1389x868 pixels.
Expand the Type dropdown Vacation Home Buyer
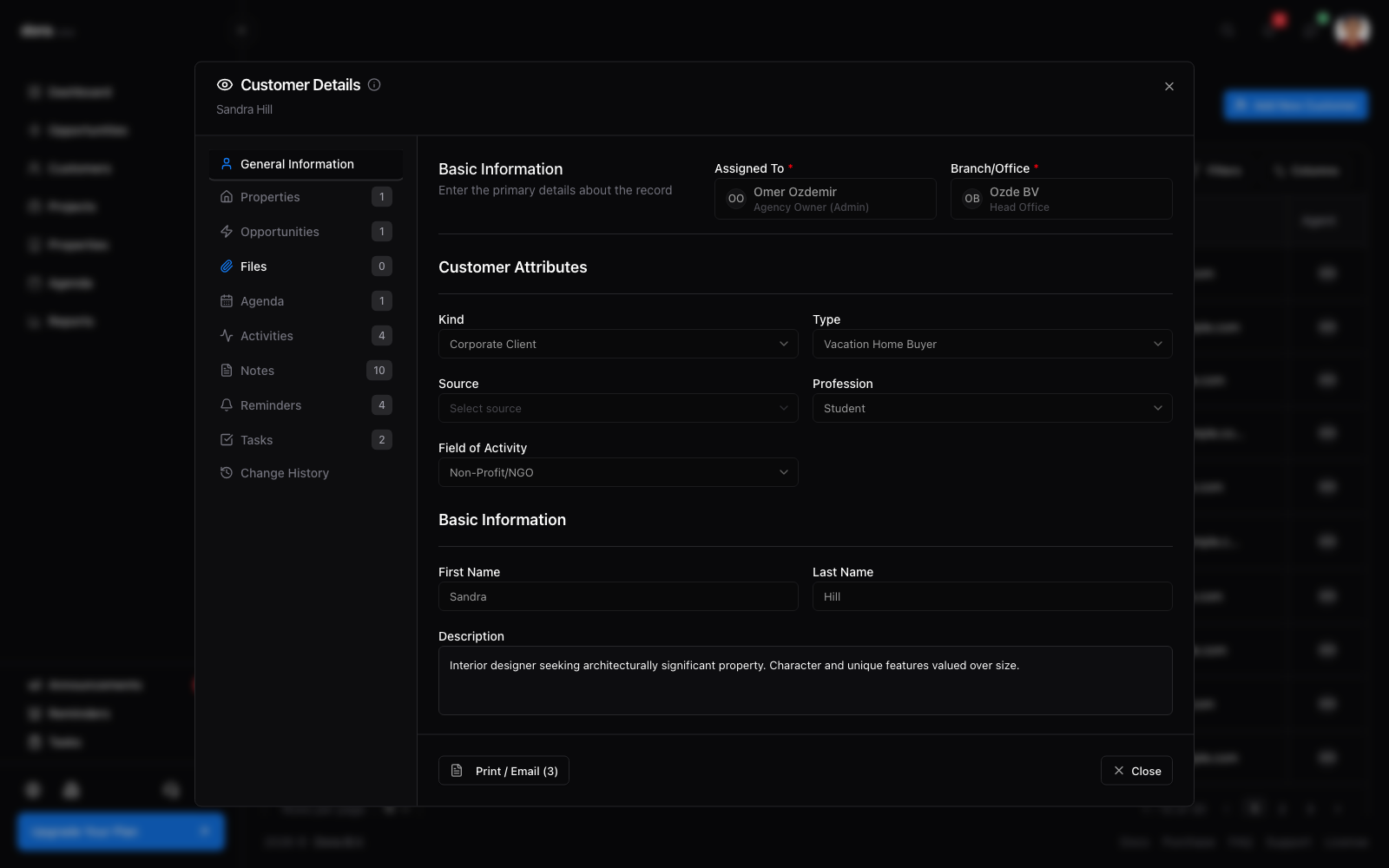point(992,344)
